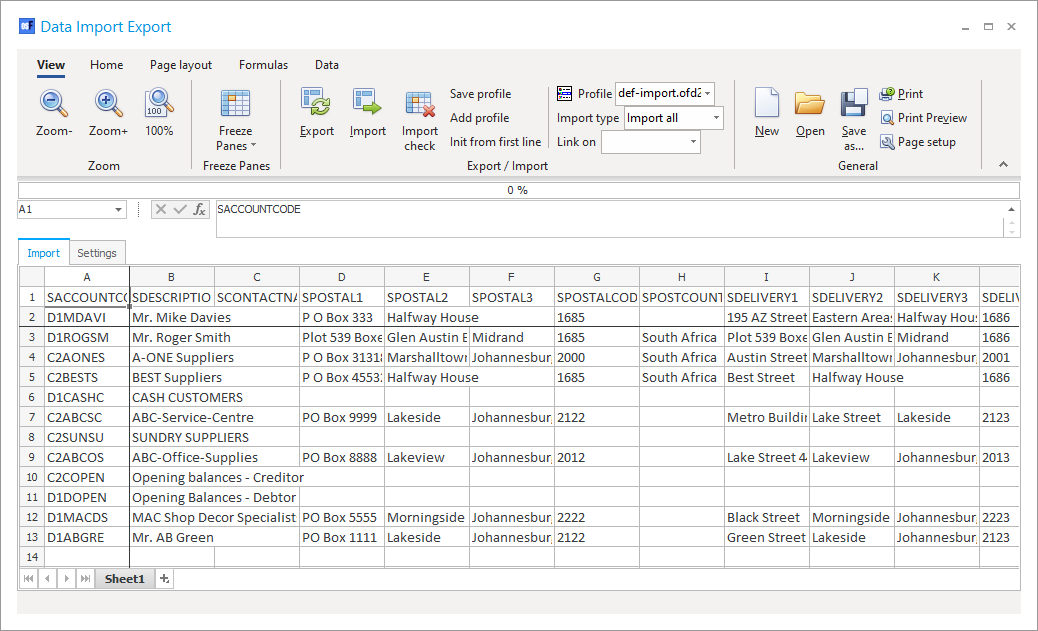Screen dimensions: 1038x631
Task: Expand the Import type dropdown
Action: pyautogui.click(x=716, y=118)
